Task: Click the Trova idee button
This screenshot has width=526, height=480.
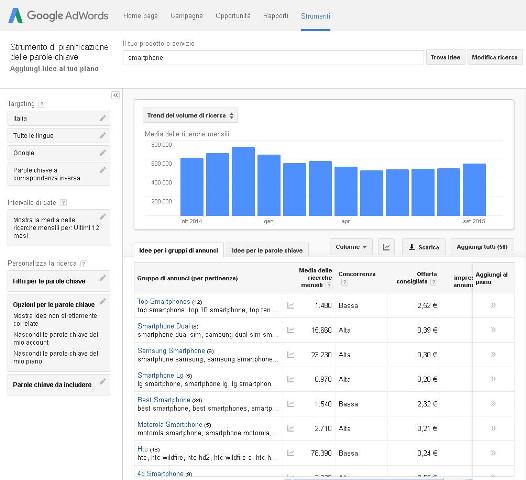Action: tap(445, 57)
